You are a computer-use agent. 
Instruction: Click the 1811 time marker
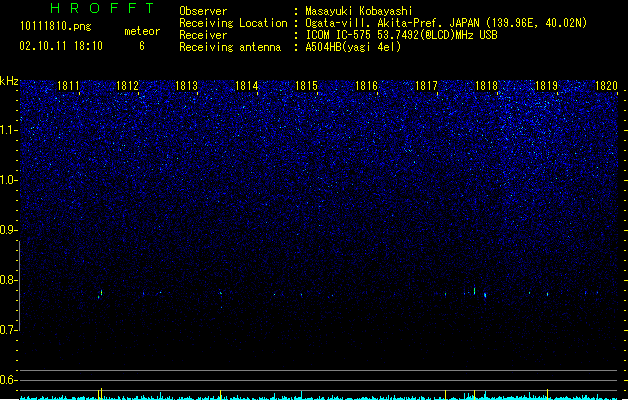(68, 86)
